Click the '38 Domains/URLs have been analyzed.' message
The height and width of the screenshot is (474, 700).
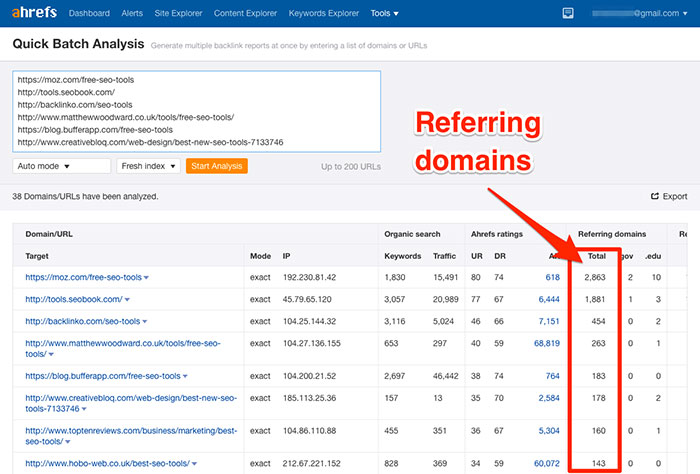85,196
